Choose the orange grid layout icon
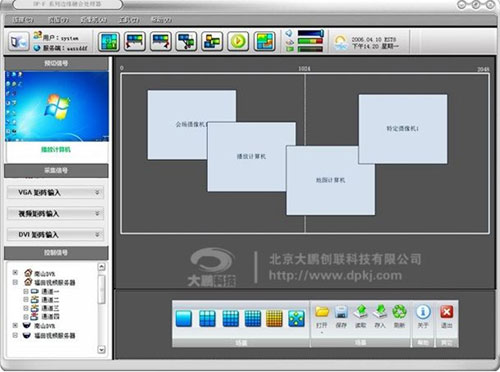The height and width of the screenshot is (372, 500). click(x=274, y=318)
